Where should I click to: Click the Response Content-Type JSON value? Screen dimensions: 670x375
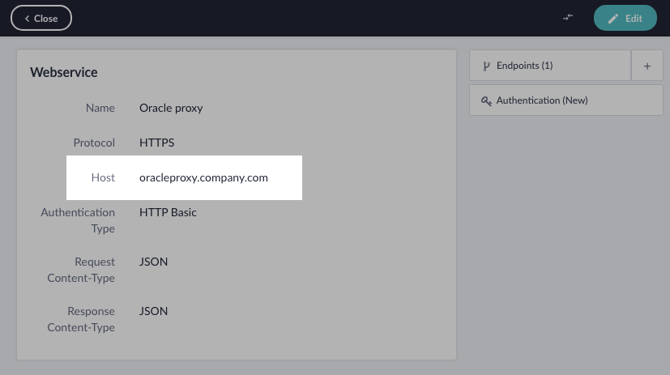(x=153, y=311)
